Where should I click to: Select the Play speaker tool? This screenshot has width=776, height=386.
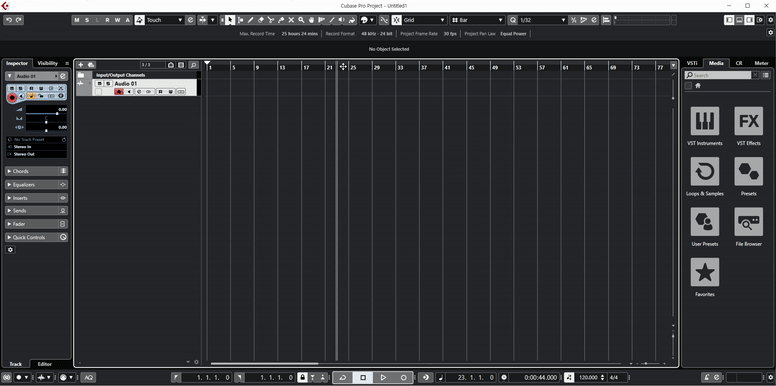[x=342, y=20]
